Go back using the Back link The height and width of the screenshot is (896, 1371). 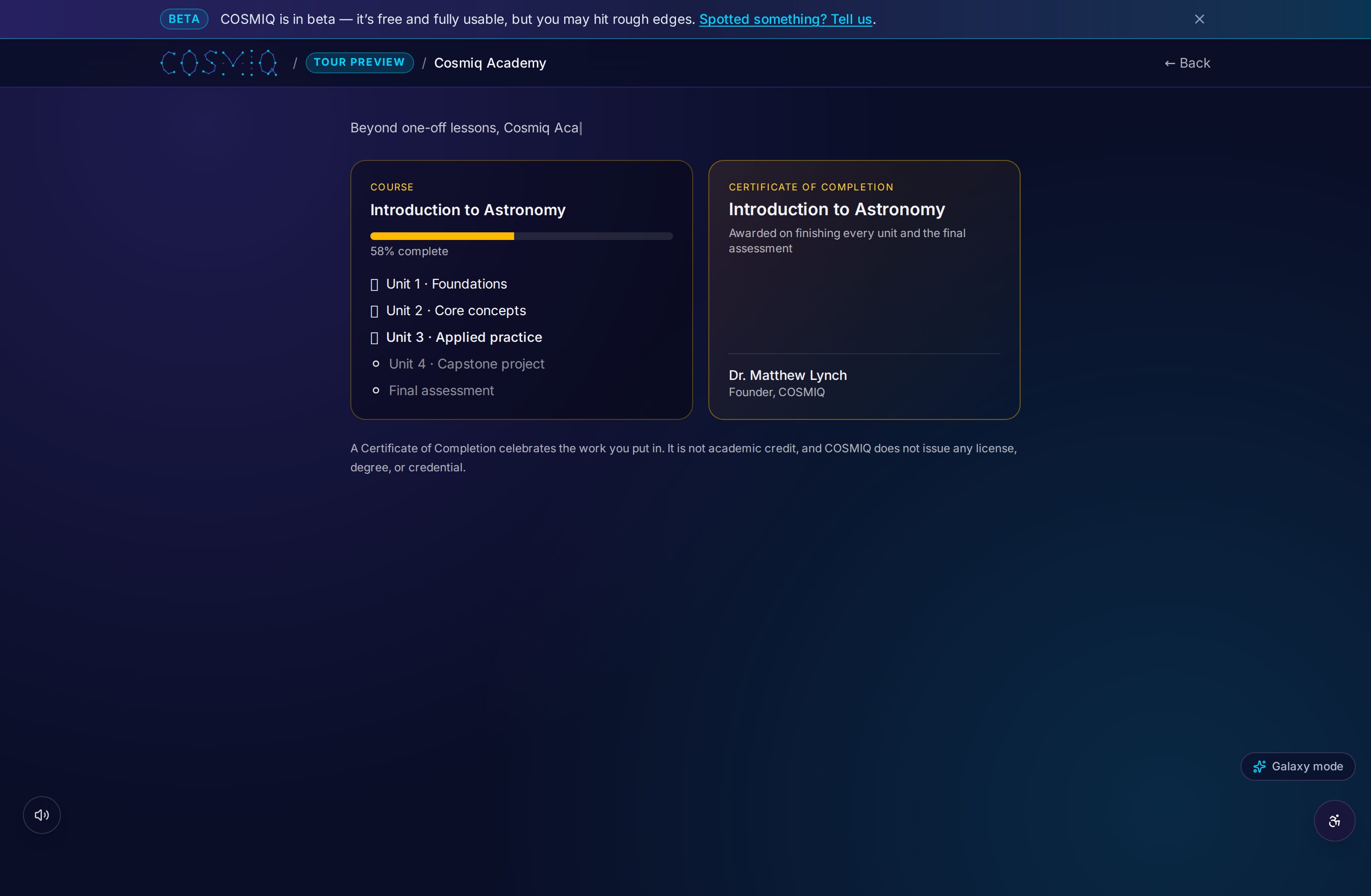point(1187,63)
